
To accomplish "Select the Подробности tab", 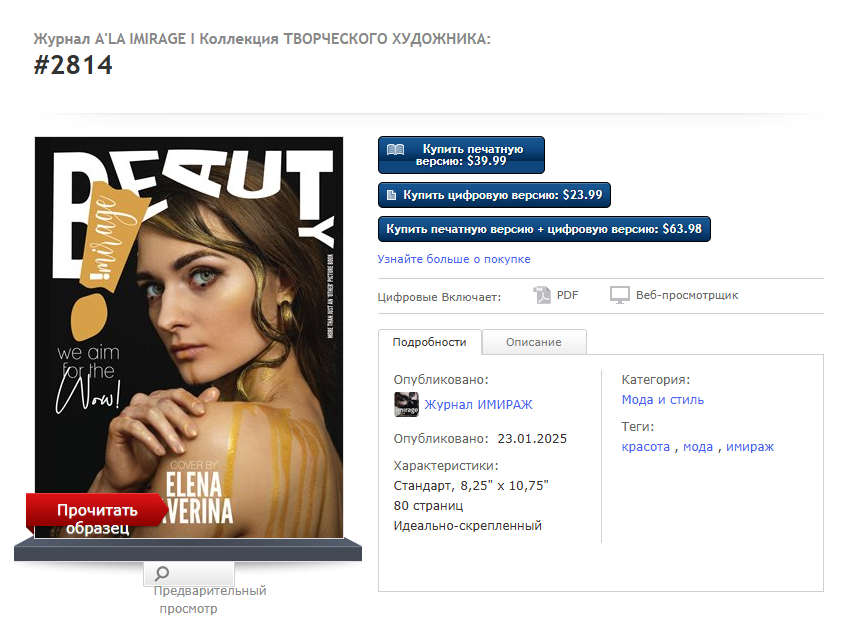I will [x=429, y=342].
